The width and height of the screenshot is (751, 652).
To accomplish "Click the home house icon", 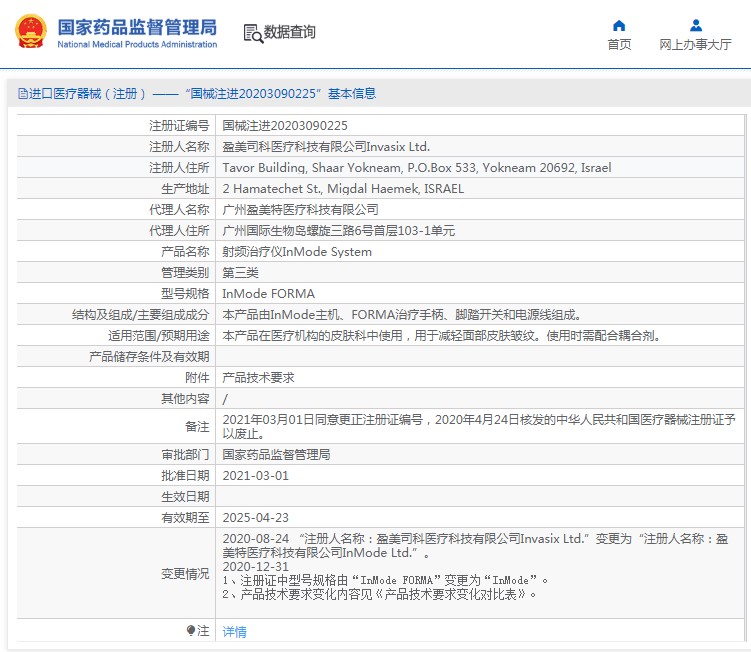I will tap(619, 25).
